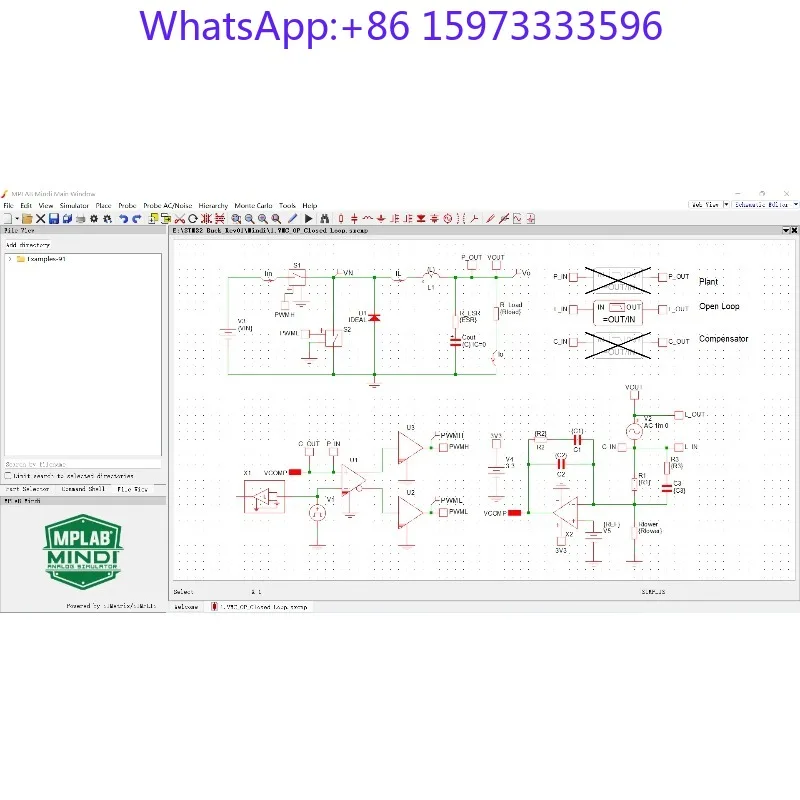
Task: Open the Simulator menu
Action: 74,206
